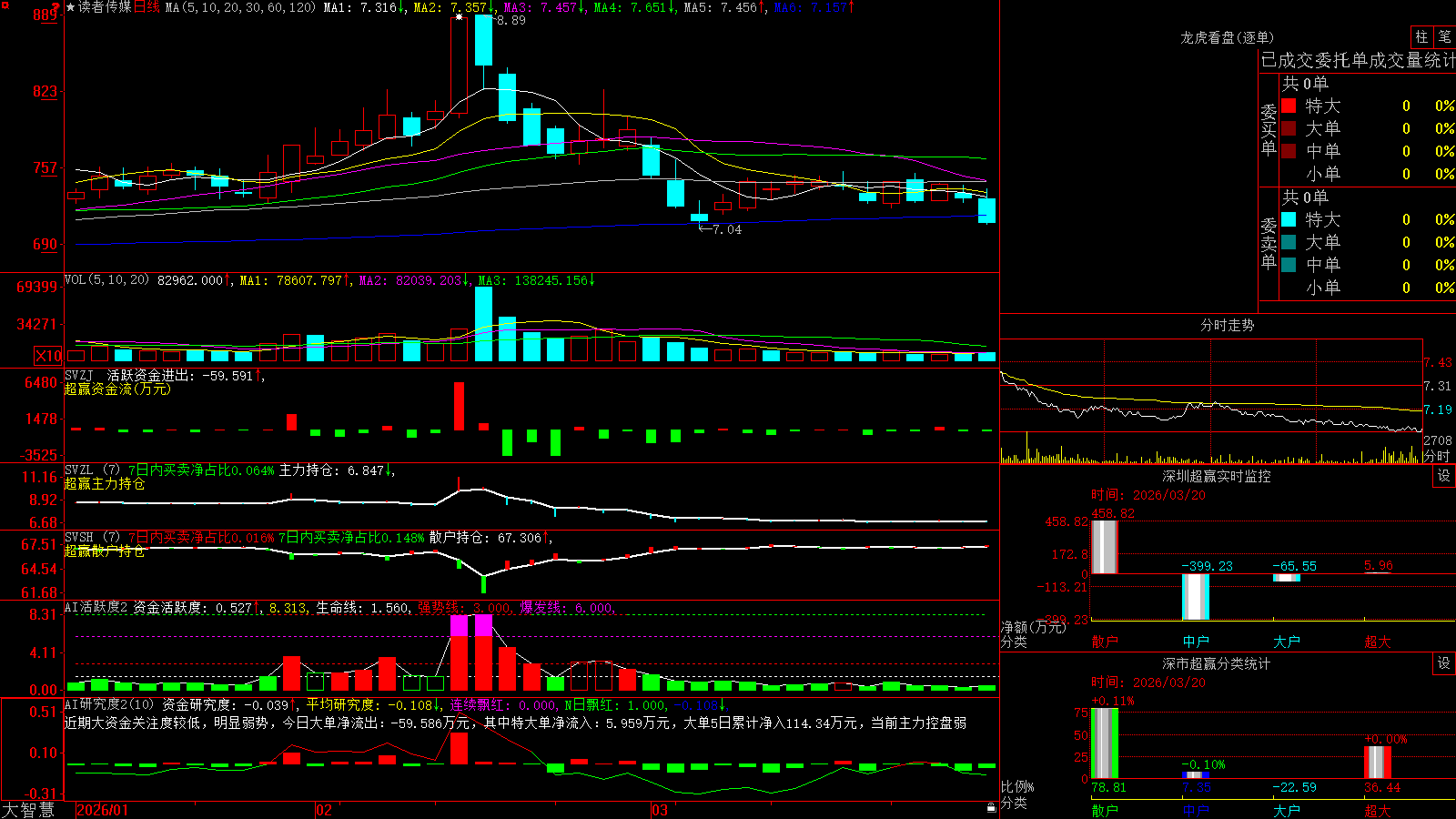Open the VOL(5,10,20) indicator parameters

click(106, 280)
